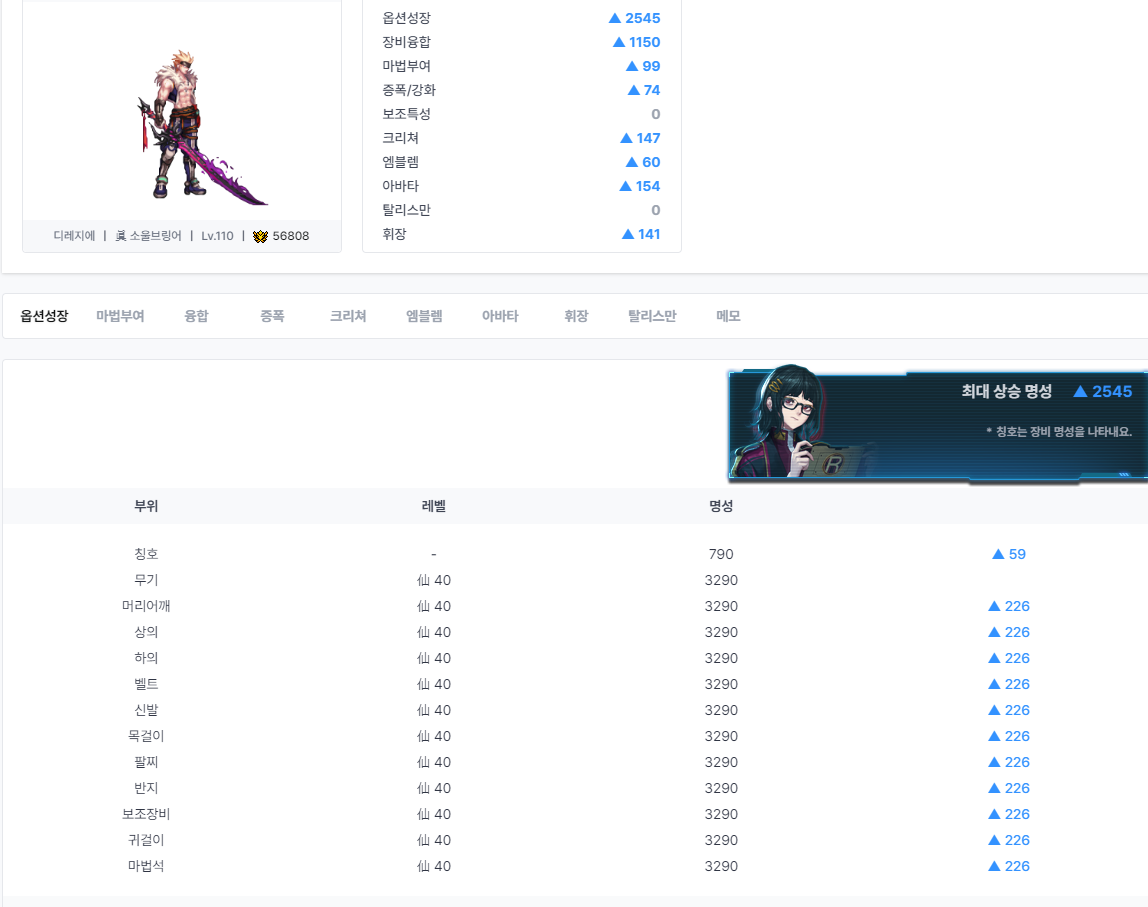Switch to the 마법부여 tab
The height and width of the screenshot is (907, 1148).
[x=120, y=316]
